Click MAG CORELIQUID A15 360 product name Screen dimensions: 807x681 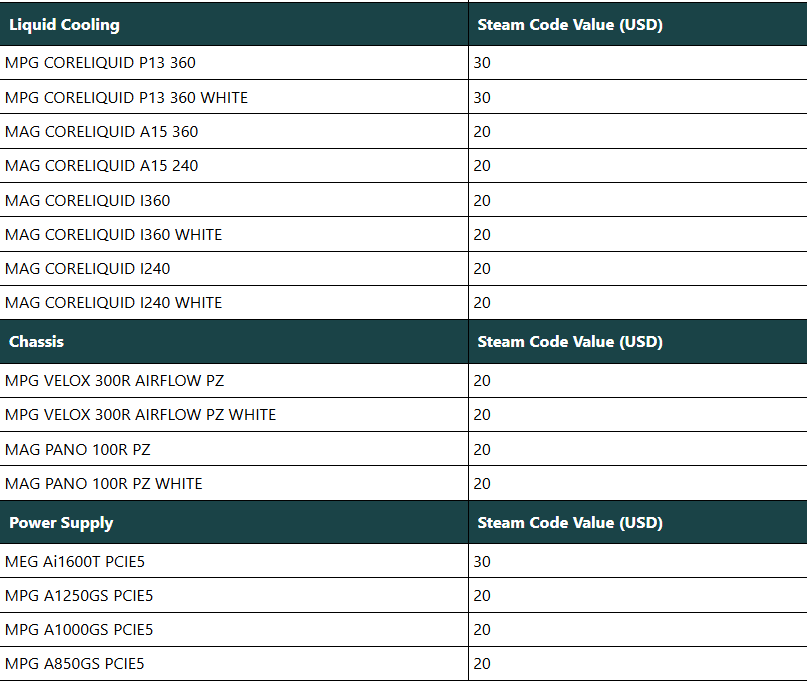tap(101, 132)
